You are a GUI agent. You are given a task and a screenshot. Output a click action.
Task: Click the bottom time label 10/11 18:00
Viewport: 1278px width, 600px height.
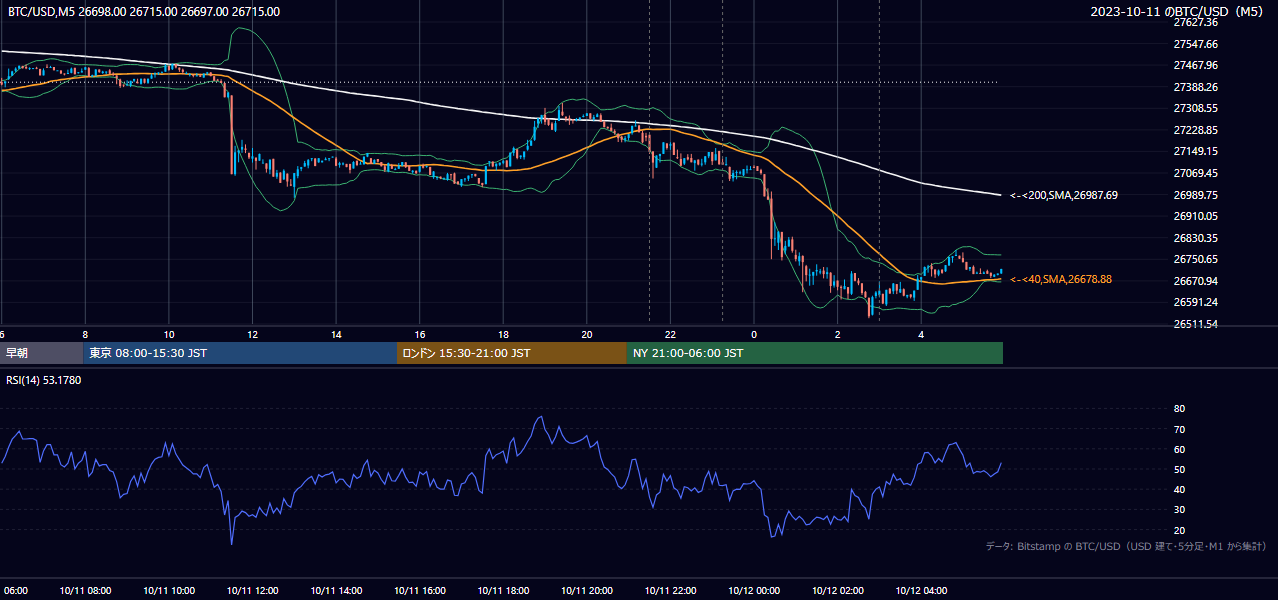(503, 590)
